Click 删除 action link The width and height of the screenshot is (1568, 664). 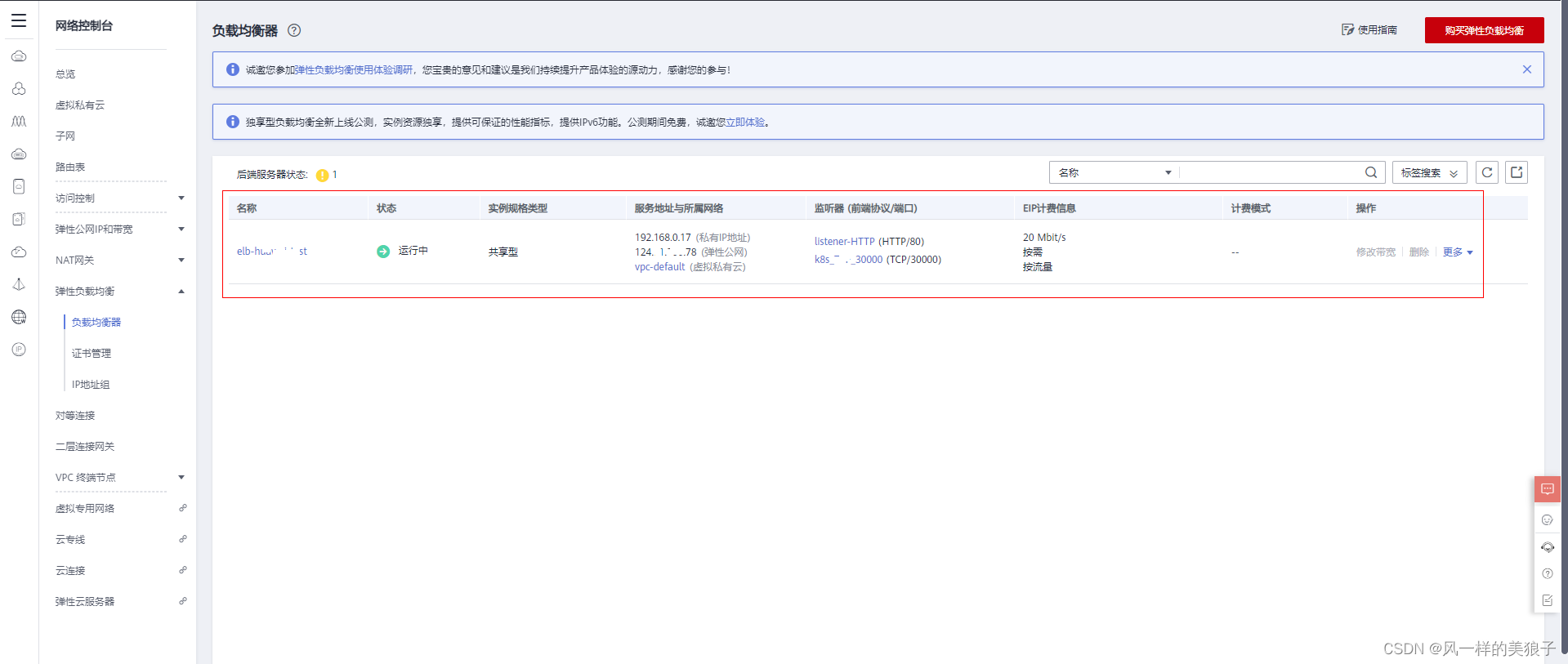[1419, 252]
